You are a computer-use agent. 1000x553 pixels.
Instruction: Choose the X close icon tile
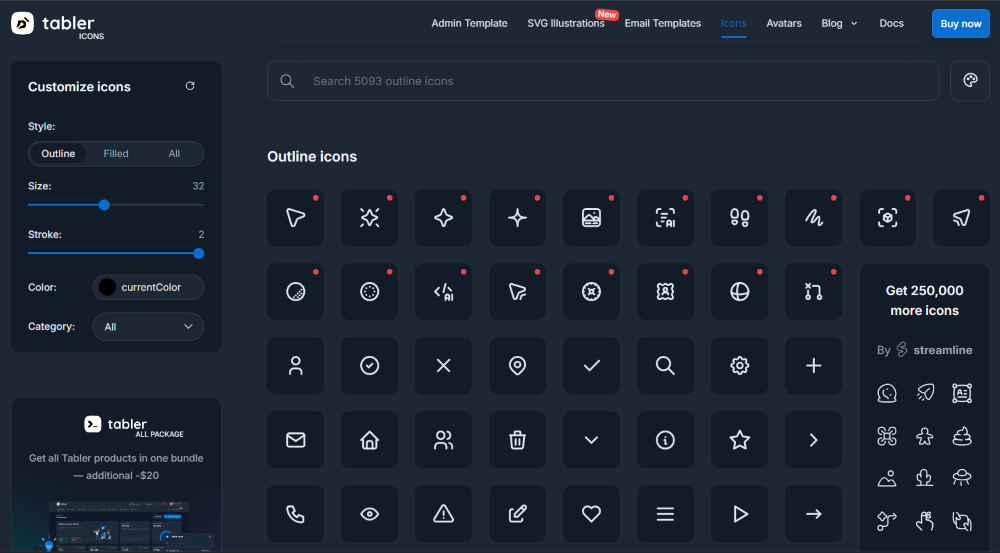coord(443,365)
